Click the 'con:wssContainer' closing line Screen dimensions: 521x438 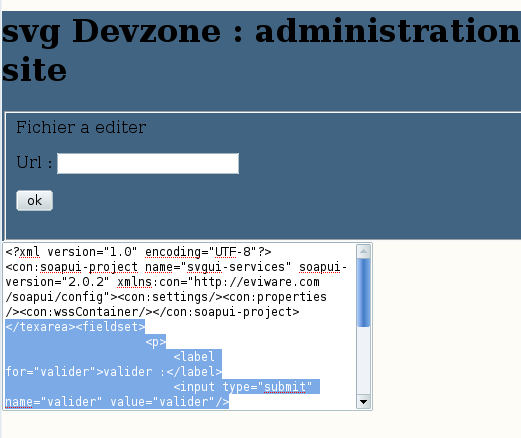152,312
